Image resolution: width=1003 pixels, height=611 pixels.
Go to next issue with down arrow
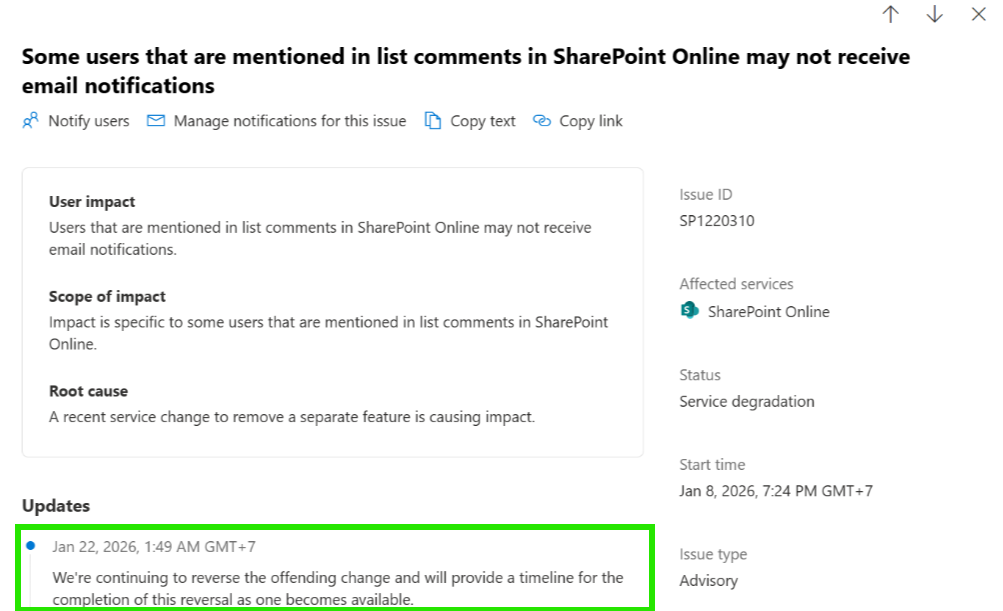(x=935, y=14)
